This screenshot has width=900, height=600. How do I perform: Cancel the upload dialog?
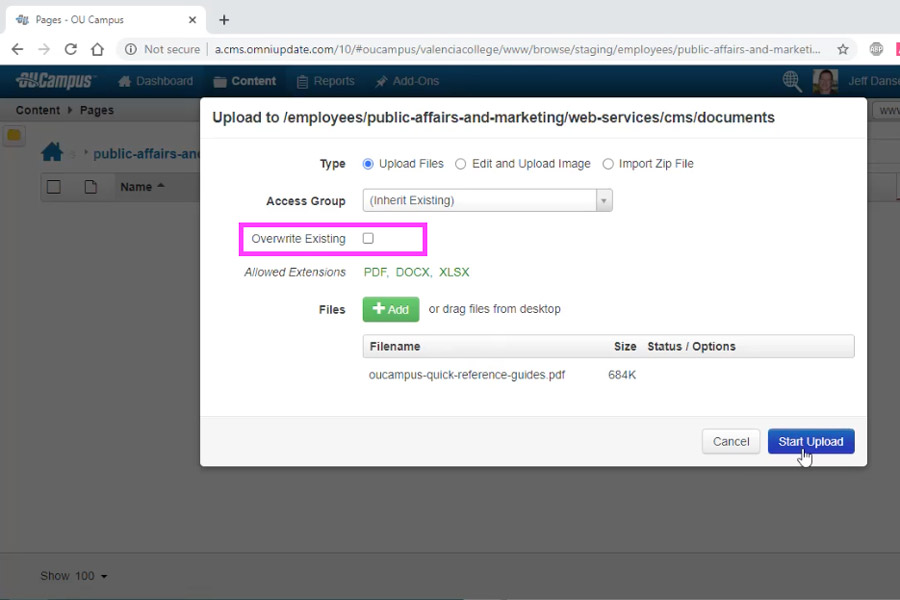731,441
